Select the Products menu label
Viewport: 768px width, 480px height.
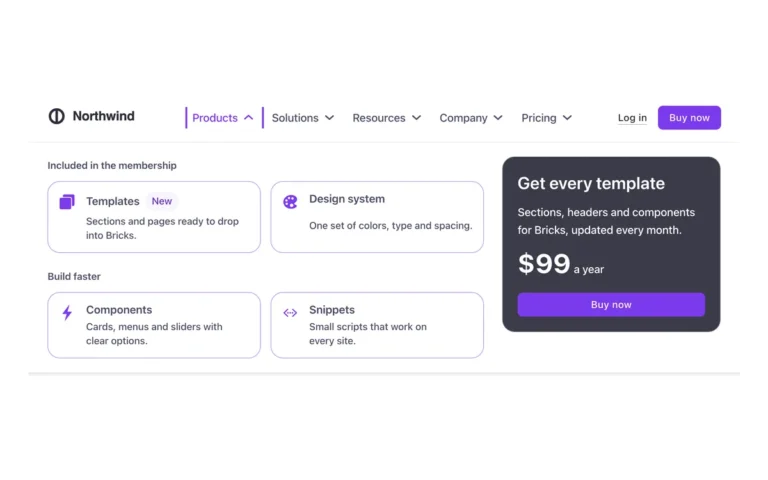(215, 118)
